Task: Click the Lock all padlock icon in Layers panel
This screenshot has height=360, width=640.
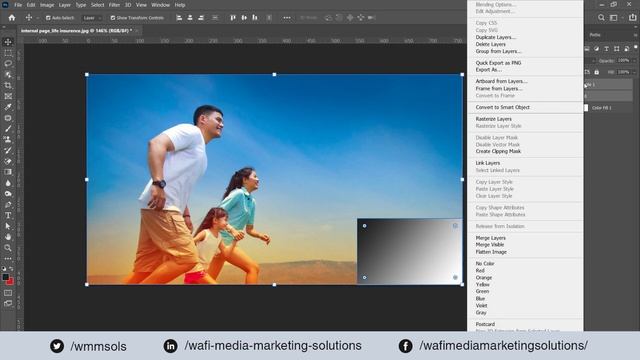Action: click(597, 72)
